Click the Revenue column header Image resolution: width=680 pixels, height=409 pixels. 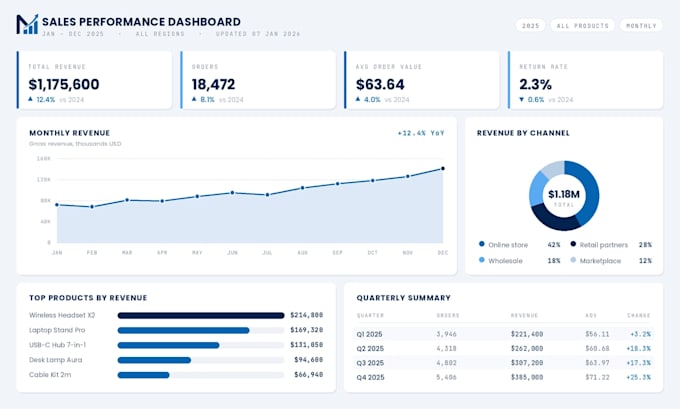tap(524, 315)
